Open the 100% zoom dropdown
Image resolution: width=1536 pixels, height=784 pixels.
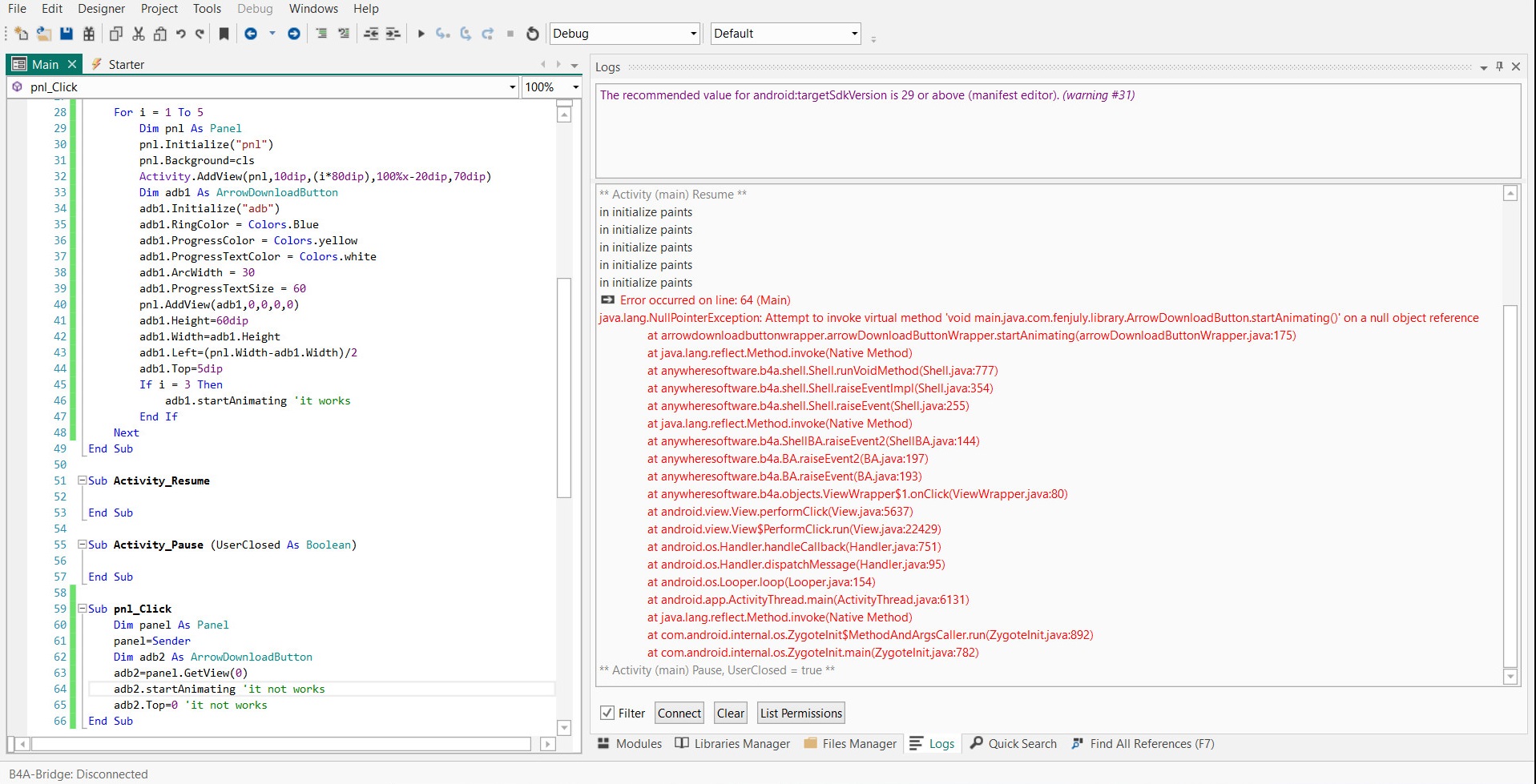tap(575, 87)
